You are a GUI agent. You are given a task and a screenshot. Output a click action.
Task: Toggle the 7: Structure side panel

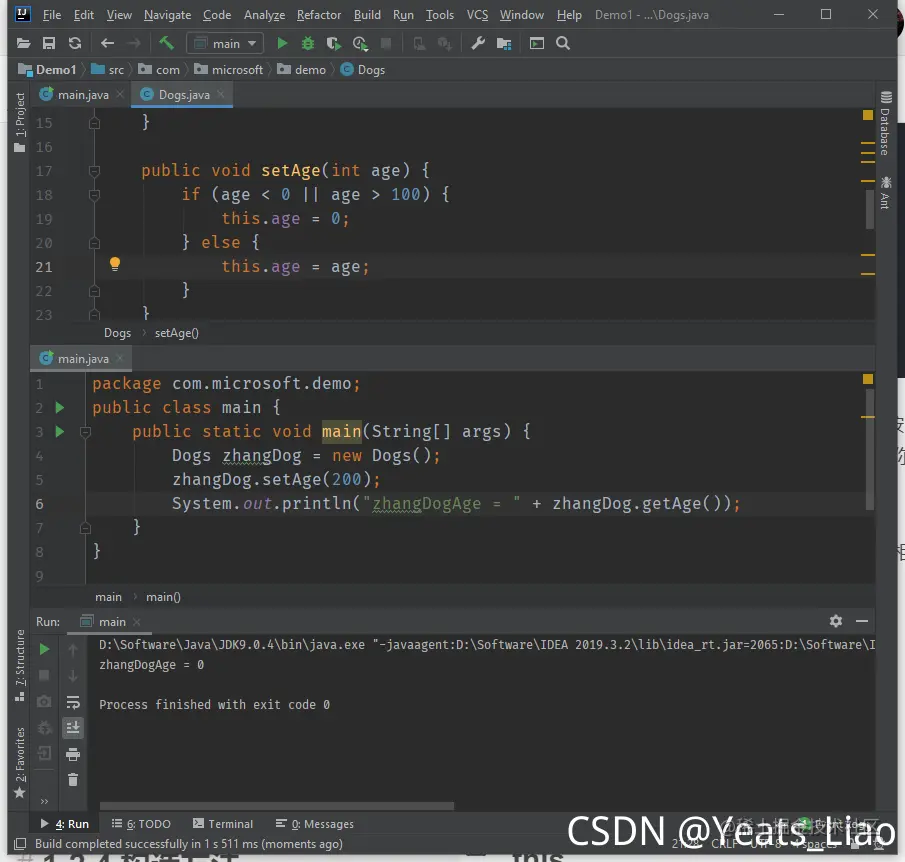coord(20,665)
